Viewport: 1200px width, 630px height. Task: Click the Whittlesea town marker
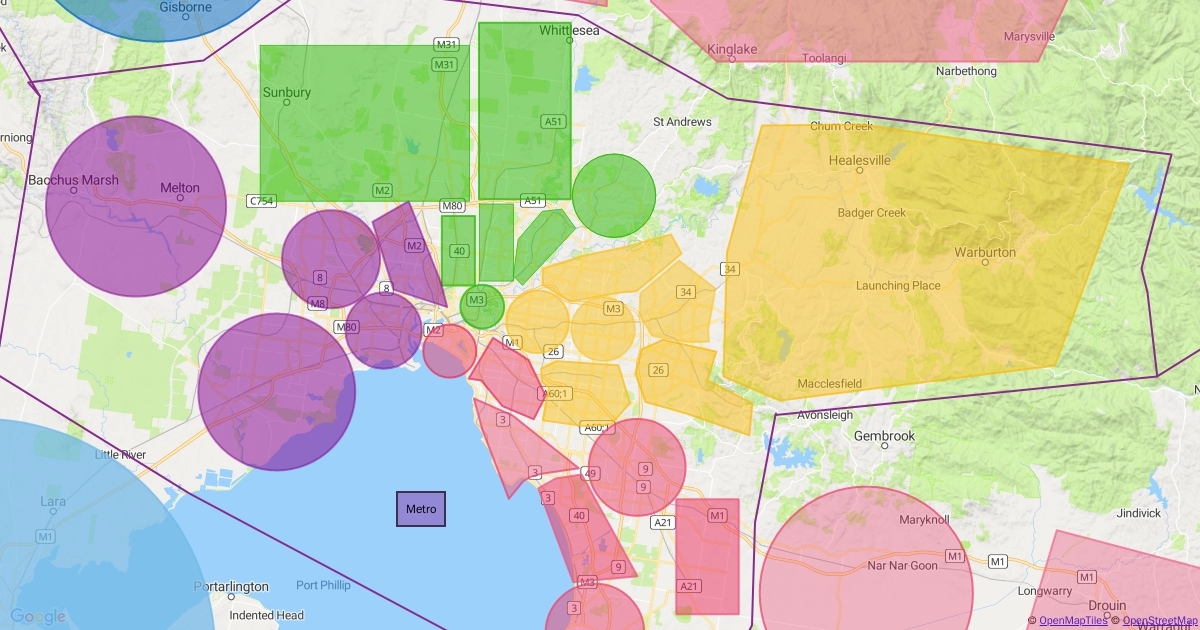coord(569,41)
